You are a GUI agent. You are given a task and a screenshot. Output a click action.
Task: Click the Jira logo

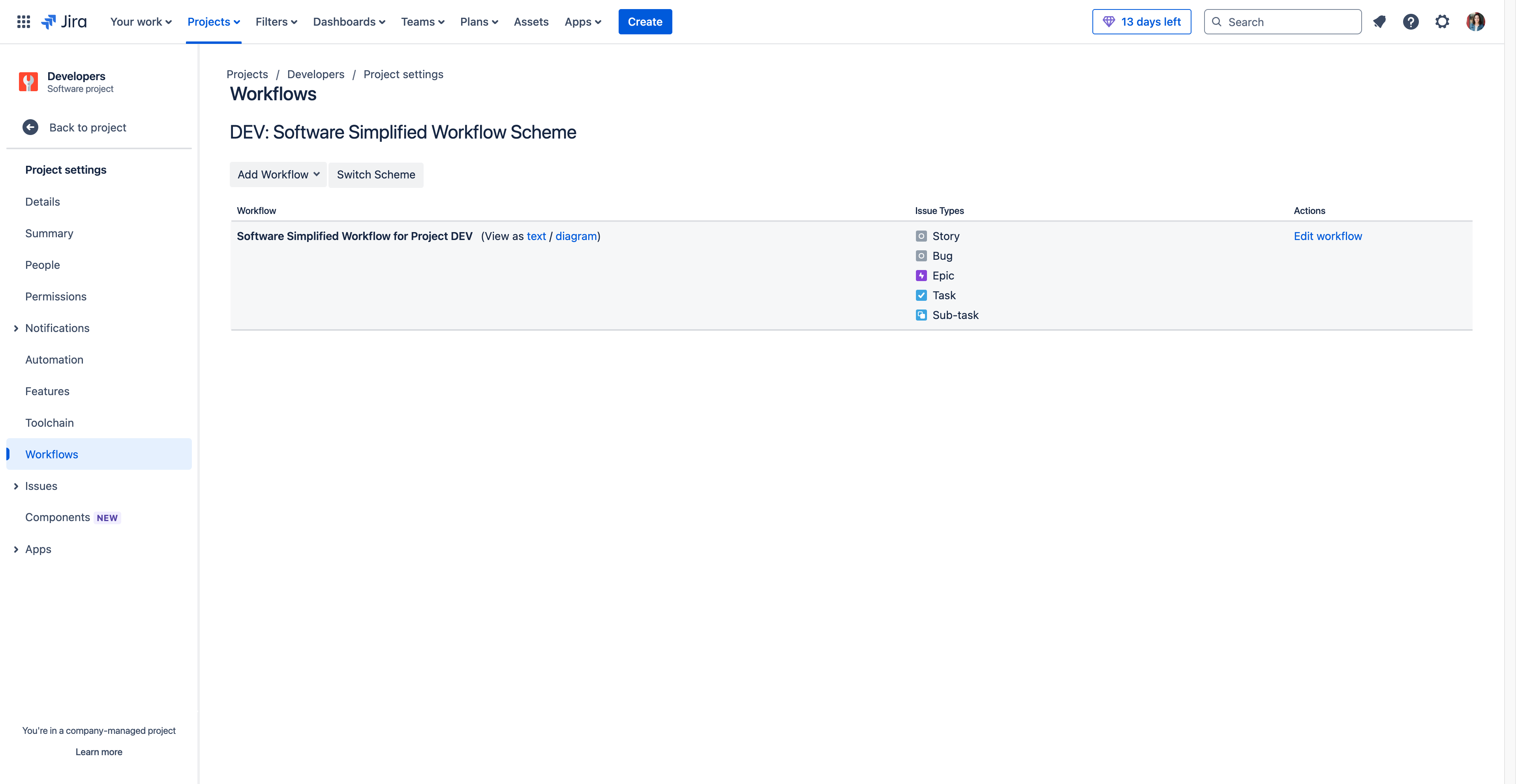coord(64,22)
